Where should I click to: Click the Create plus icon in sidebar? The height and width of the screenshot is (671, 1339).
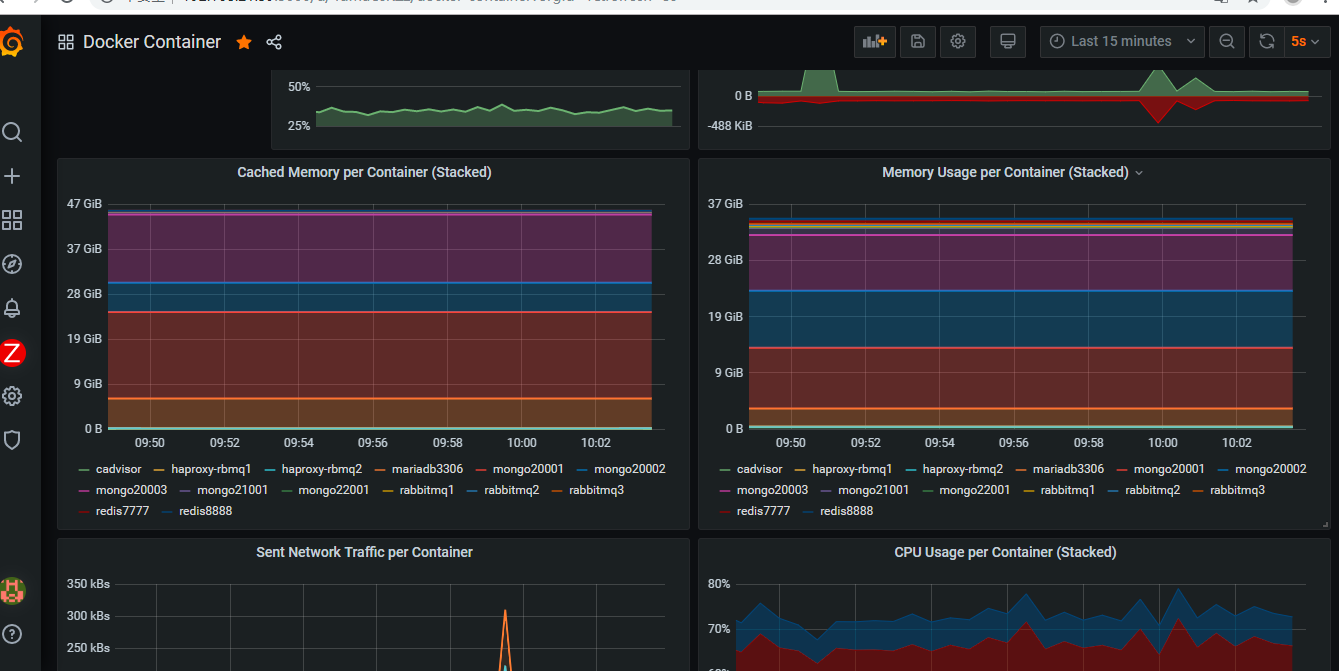[12, 176]
